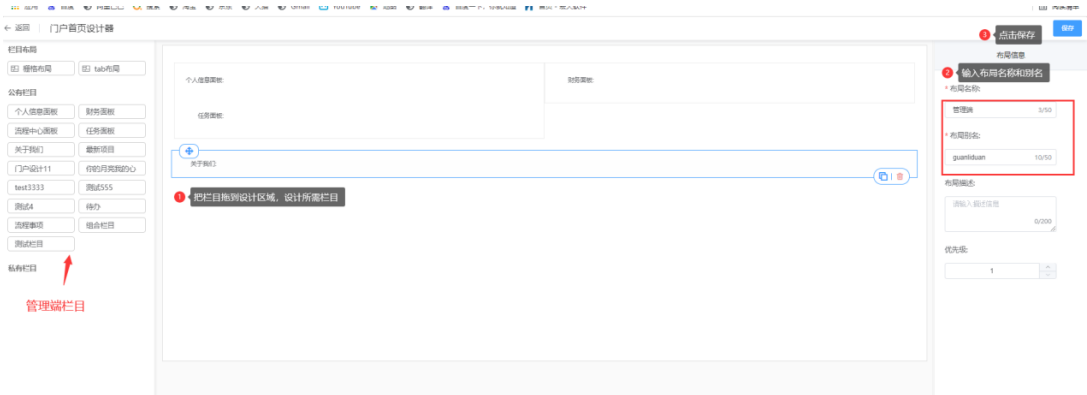Click the blue 保存 save button
1087x395 pixels.
[x=1067, y=28]
